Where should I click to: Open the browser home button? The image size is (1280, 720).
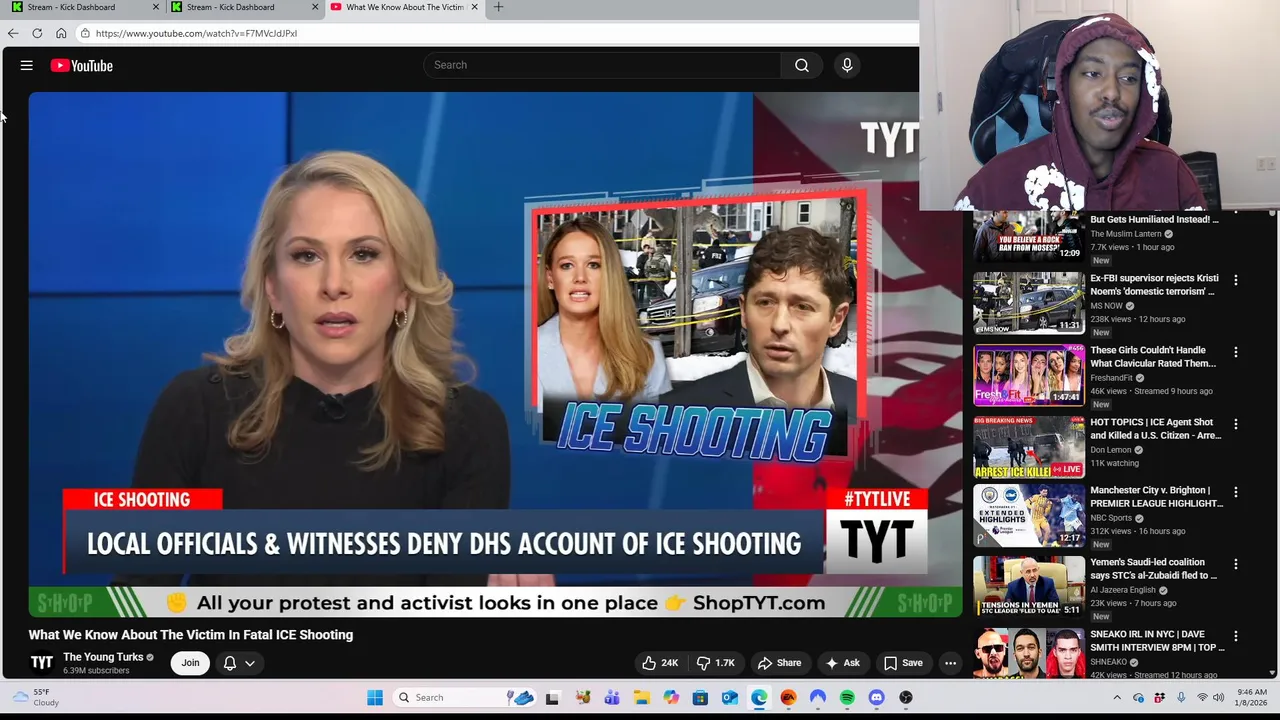pos(61,33)
